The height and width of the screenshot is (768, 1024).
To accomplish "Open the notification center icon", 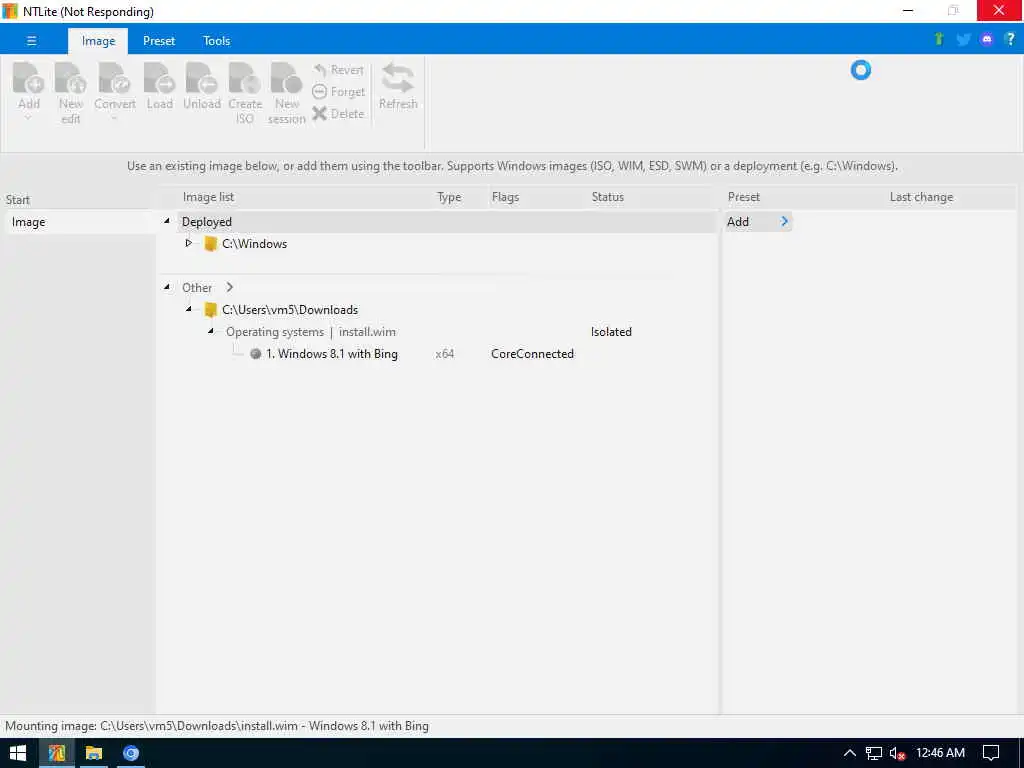I will pos(991,753).
